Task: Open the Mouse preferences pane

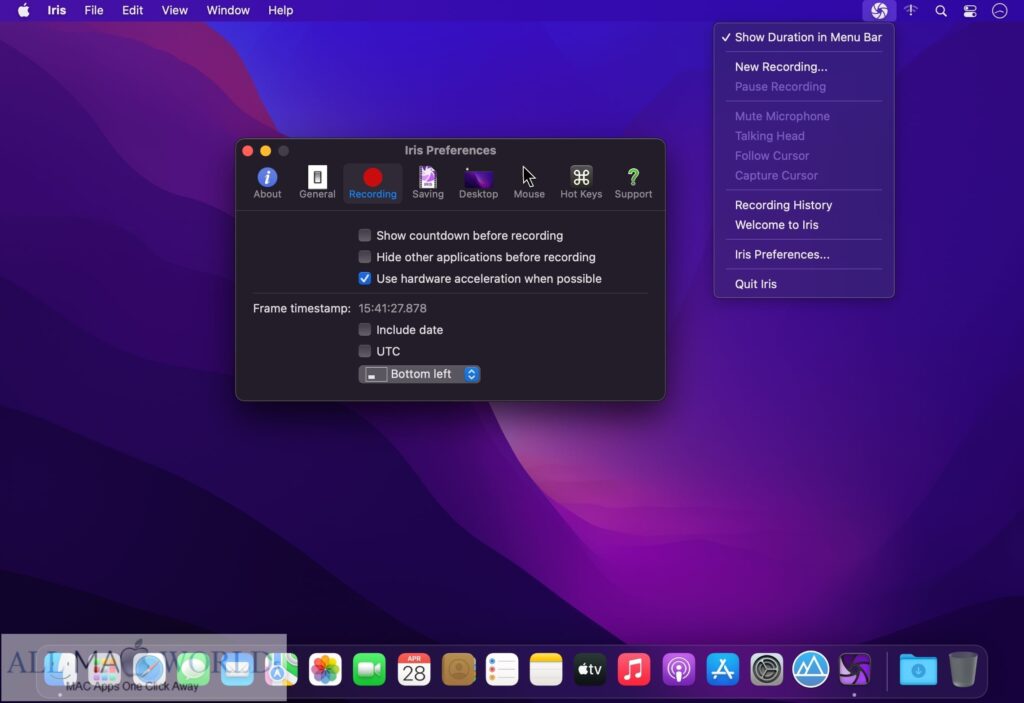Action: coord(529,182)
